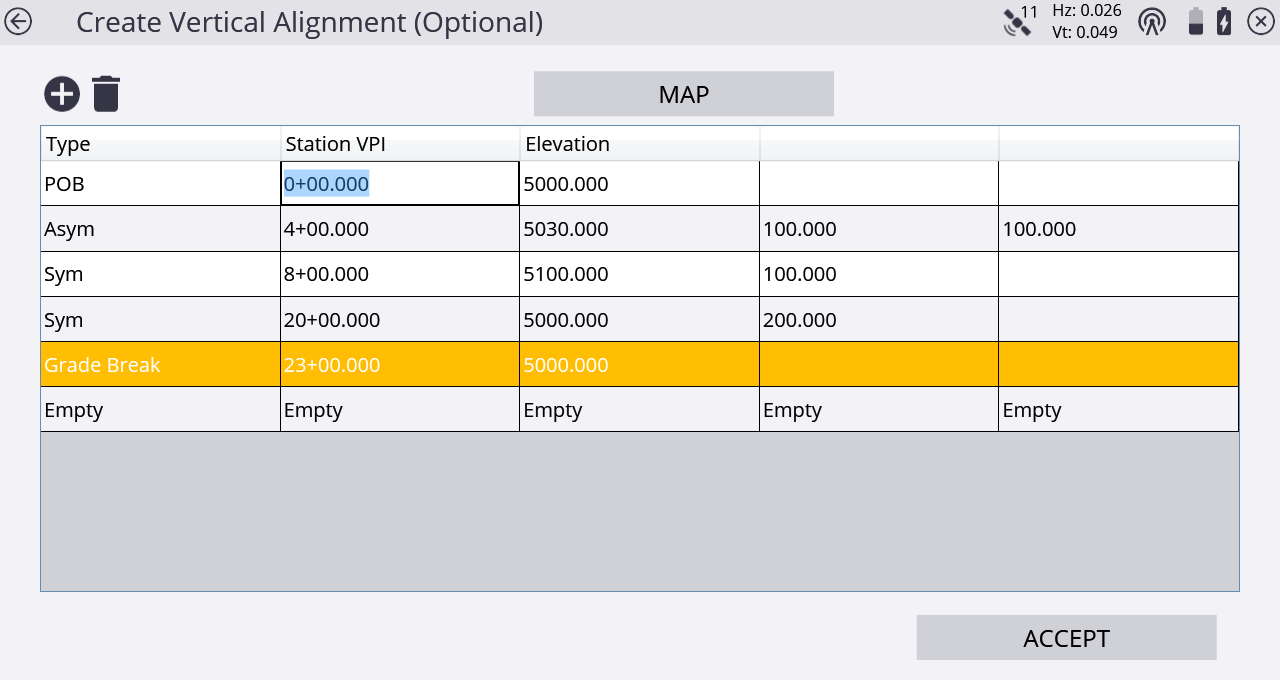Edit the POB elevation 5000.000 cell
The height and width of the screenshot is (680, 1280).
click(x=638, y=184)
